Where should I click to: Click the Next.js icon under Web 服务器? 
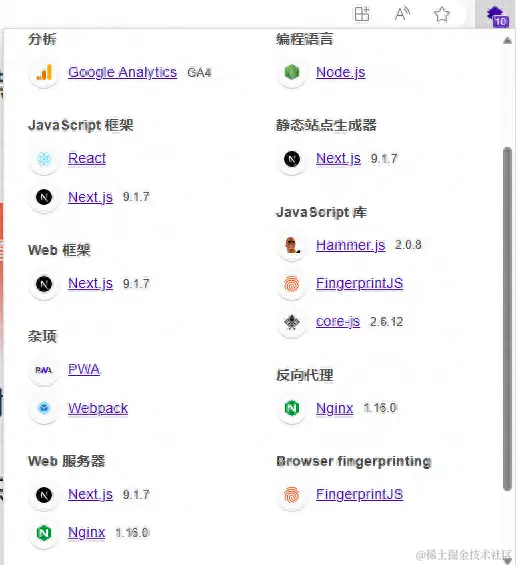[x=44, y=495]
